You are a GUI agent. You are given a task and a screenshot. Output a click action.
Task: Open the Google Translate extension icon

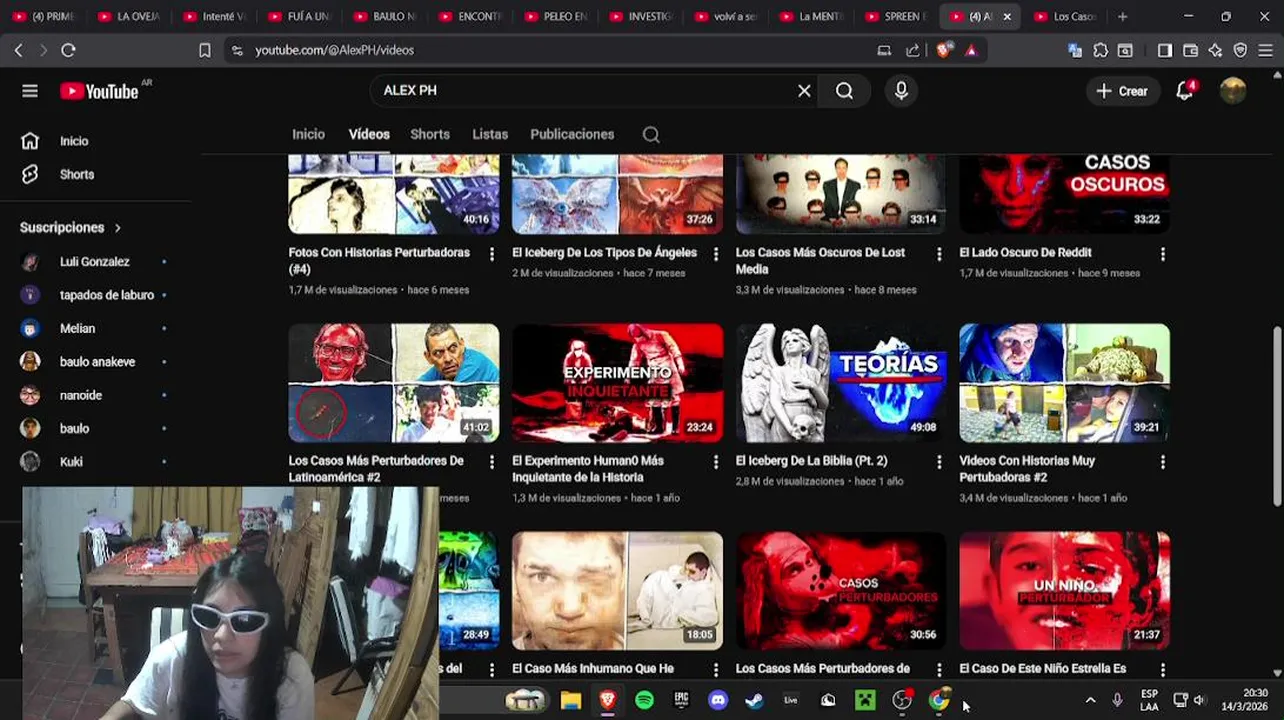[x=1075, y=50]
